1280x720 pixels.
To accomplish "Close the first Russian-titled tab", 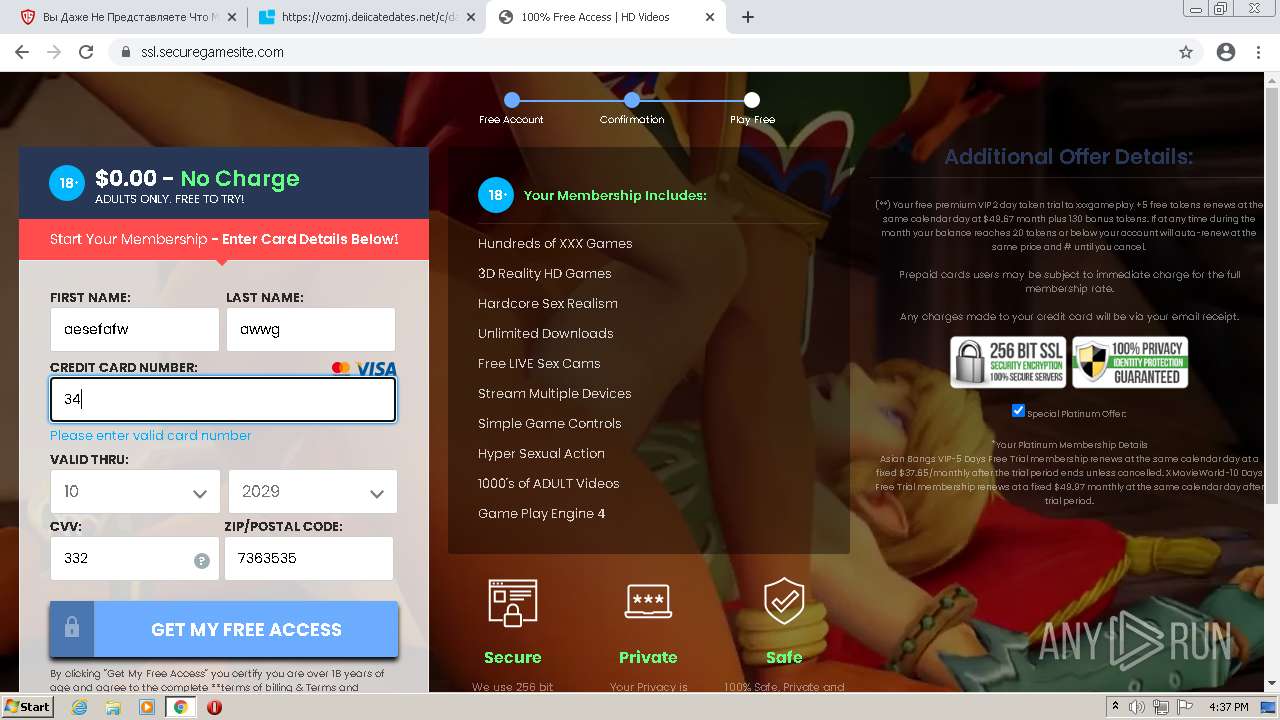I will [232, 17].
